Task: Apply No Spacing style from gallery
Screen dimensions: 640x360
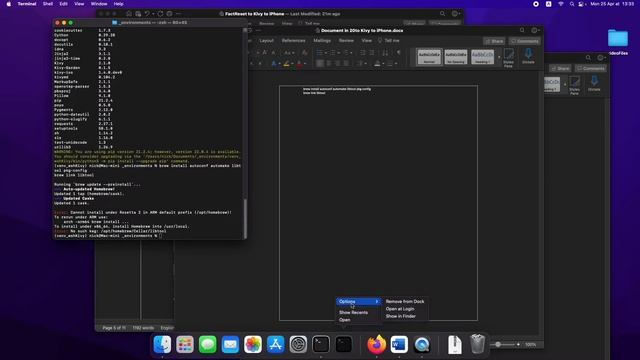Action: coord(456,57)
